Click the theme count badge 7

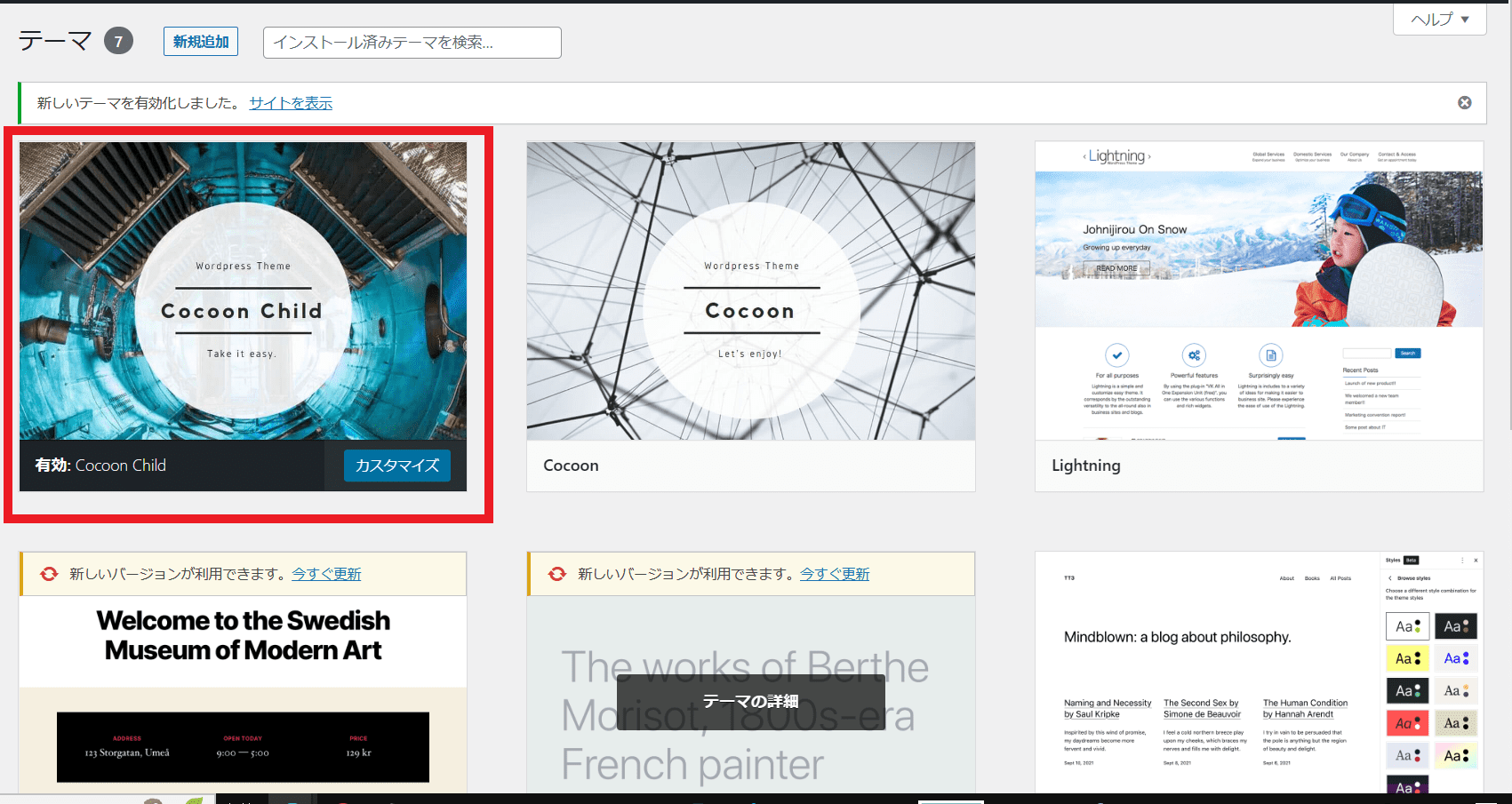click(x=118, y=41)
